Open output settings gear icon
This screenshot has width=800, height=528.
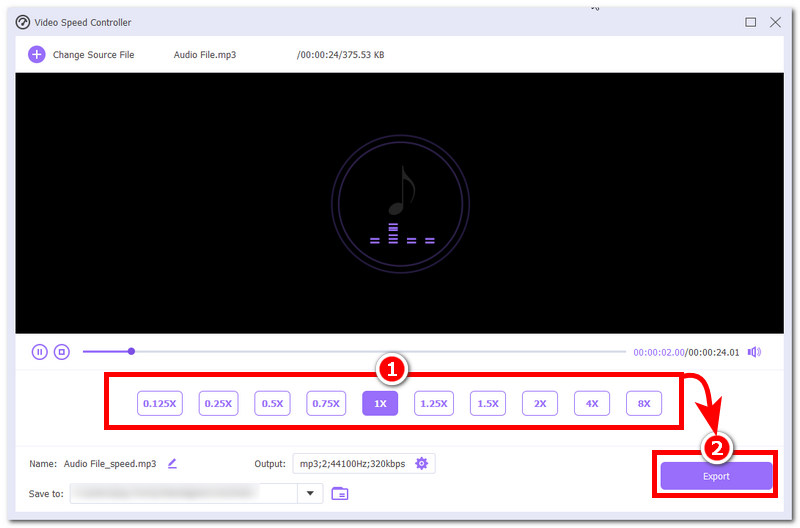[421, 464]
